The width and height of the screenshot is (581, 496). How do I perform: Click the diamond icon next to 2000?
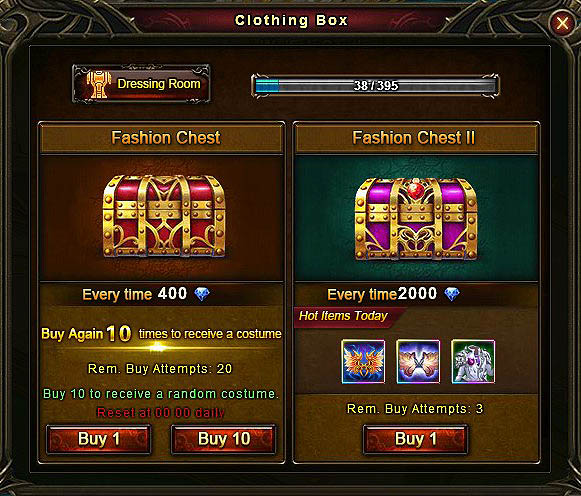452,294
